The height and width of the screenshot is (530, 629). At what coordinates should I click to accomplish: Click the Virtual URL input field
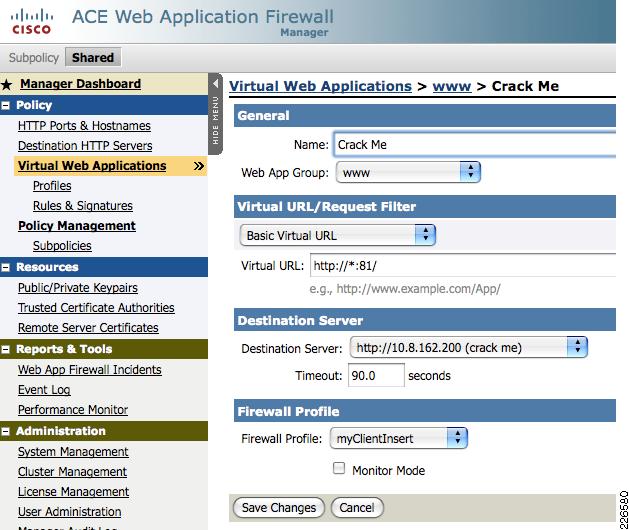pyautogui.click(x=463, y=265)
